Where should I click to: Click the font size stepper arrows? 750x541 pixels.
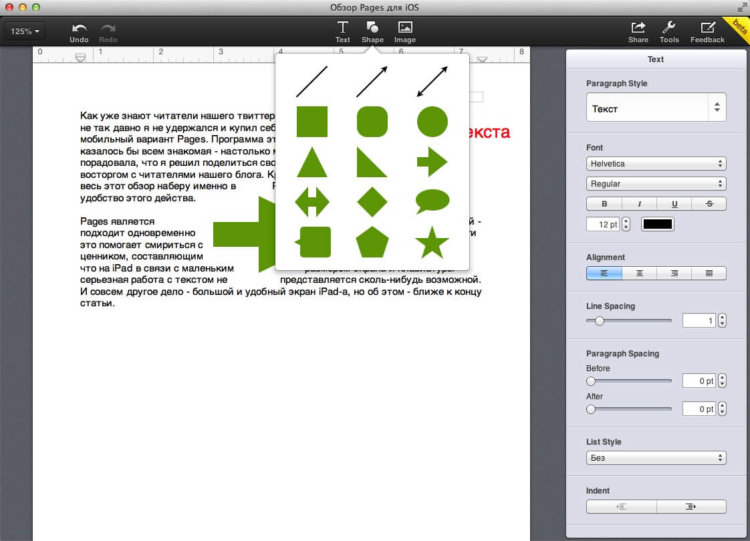626,224
